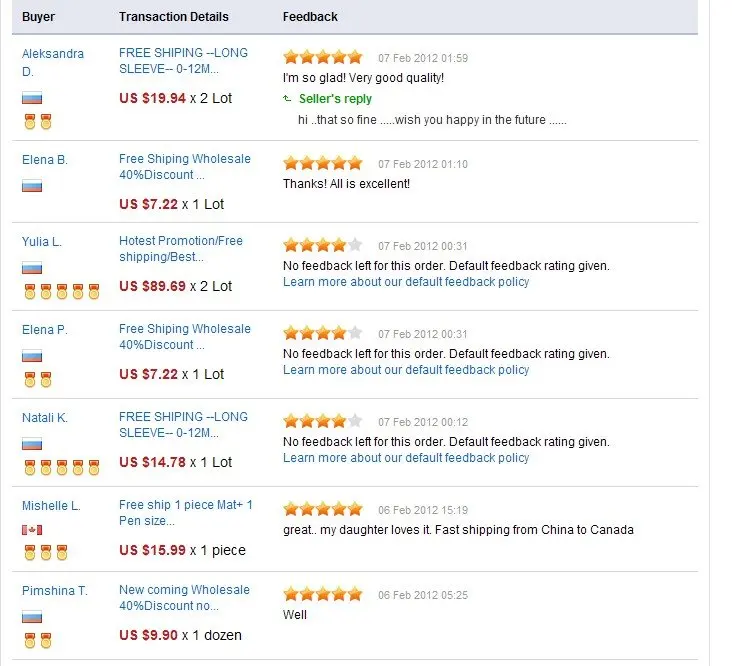732x666 pixels.
Task: Click the Transaction Details column header
Action: tap(174, 17)
